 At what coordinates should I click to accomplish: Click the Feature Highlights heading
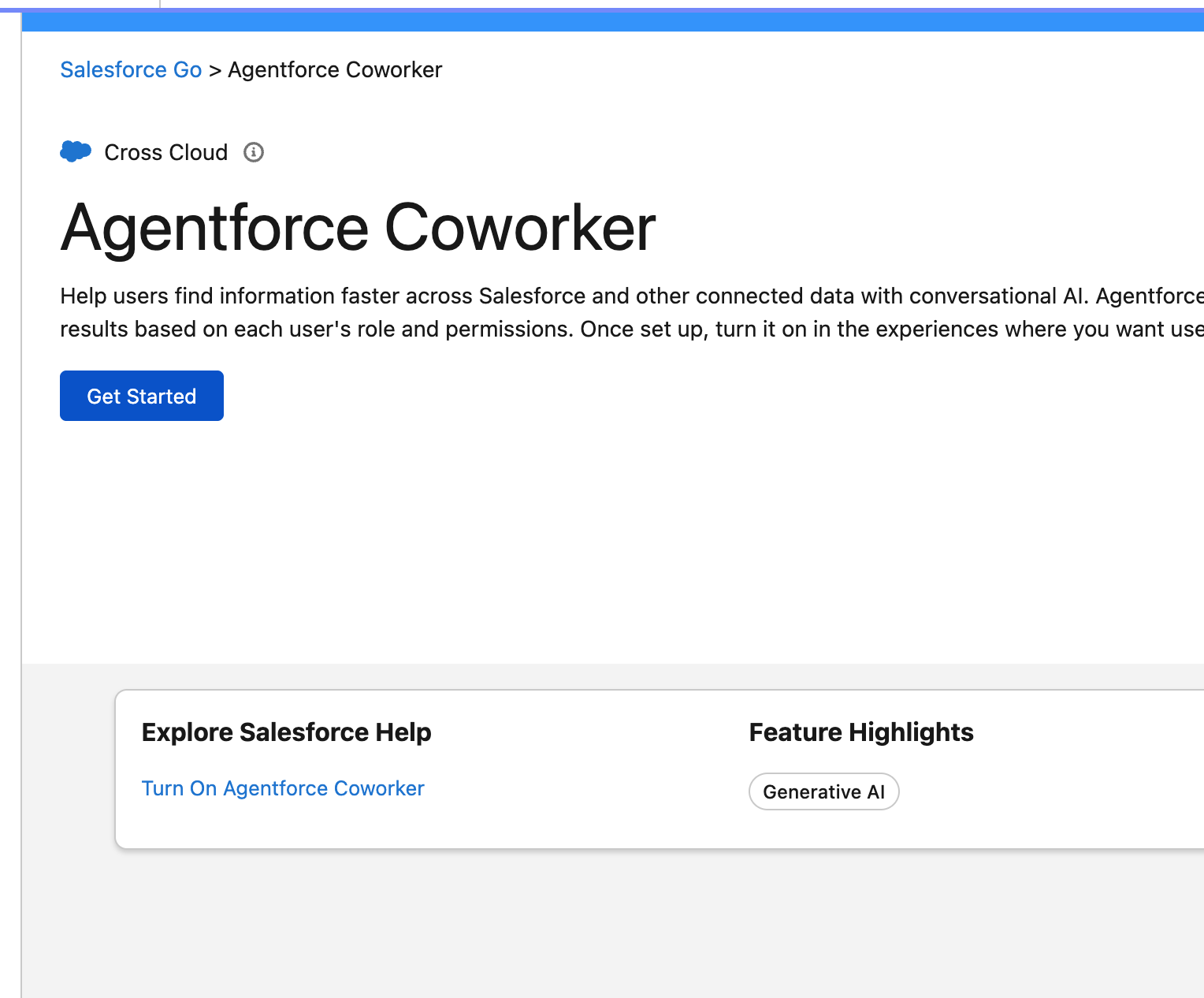[x=861, y=732]
